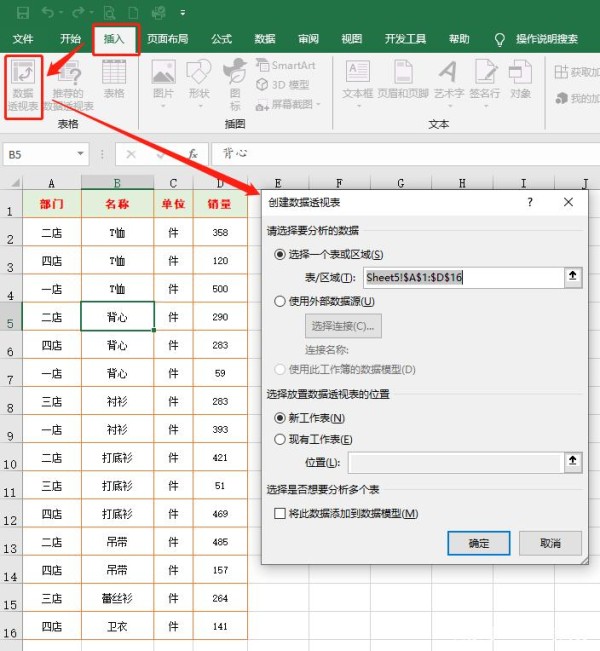600x651 pixels.
Task: Click the Save icon in quick access toolbar
Action: click(22, 12)
